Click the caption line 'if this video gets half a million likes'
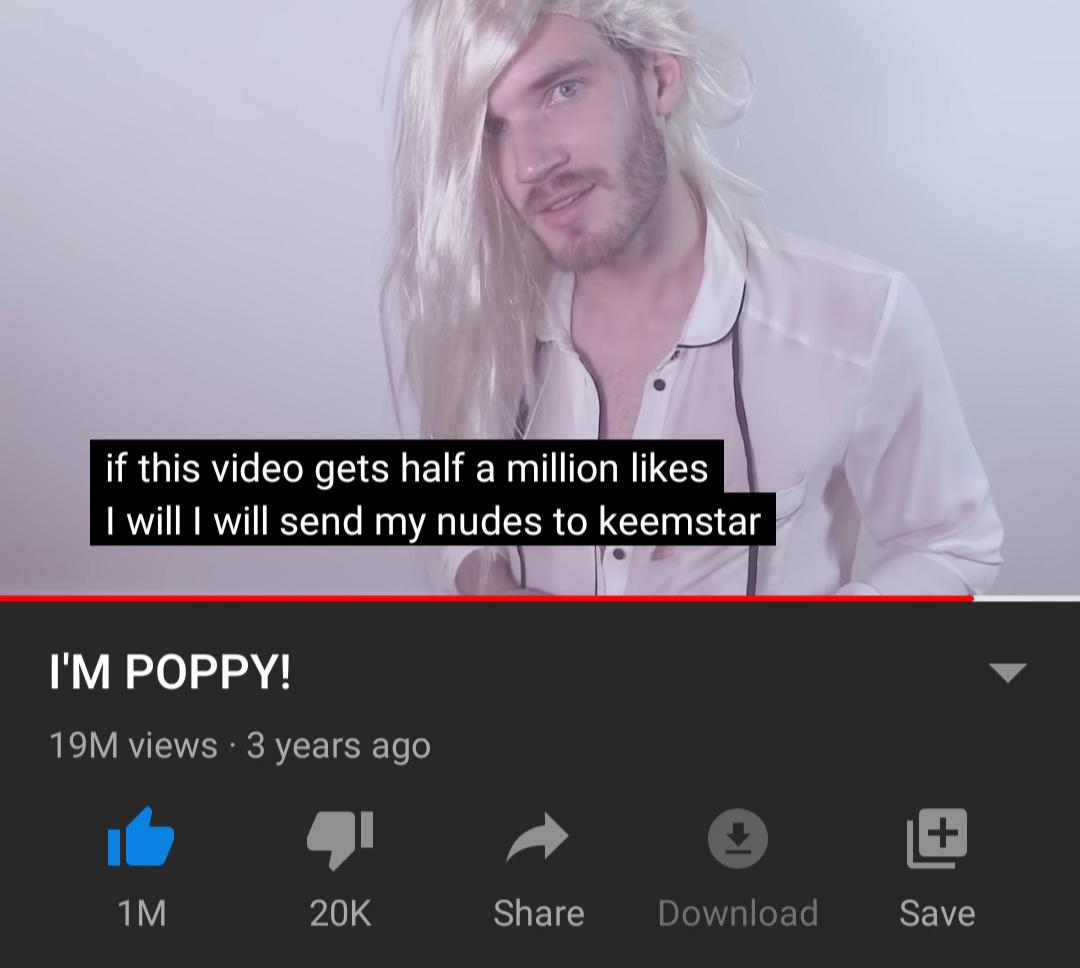The image size is (1080, 968). [406, 468]
